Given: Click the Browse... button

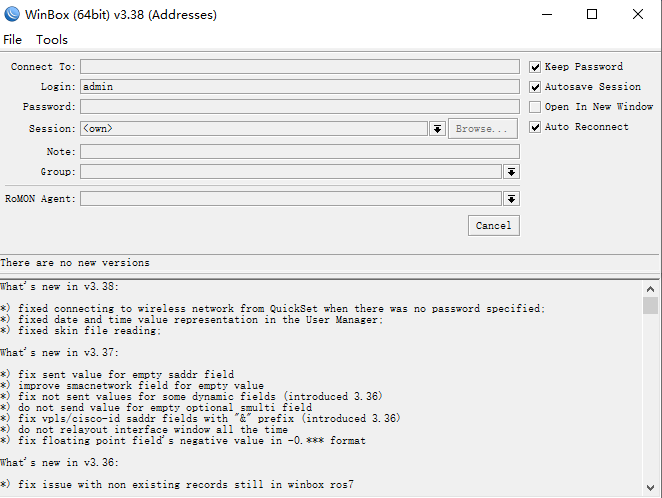Looking at the screenshot, I should pyautogui.click(x=483, y=128).
